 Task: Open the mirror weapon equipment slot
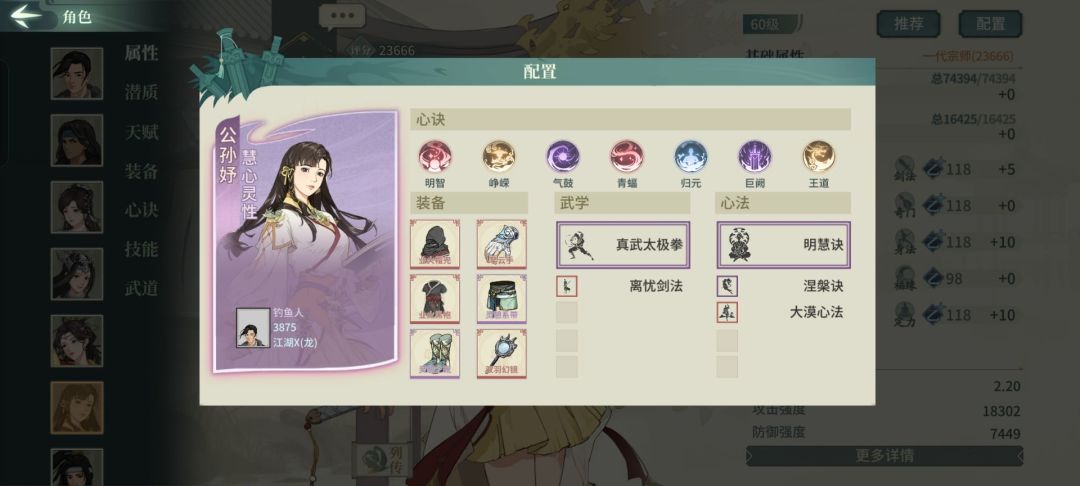(501, 353)
